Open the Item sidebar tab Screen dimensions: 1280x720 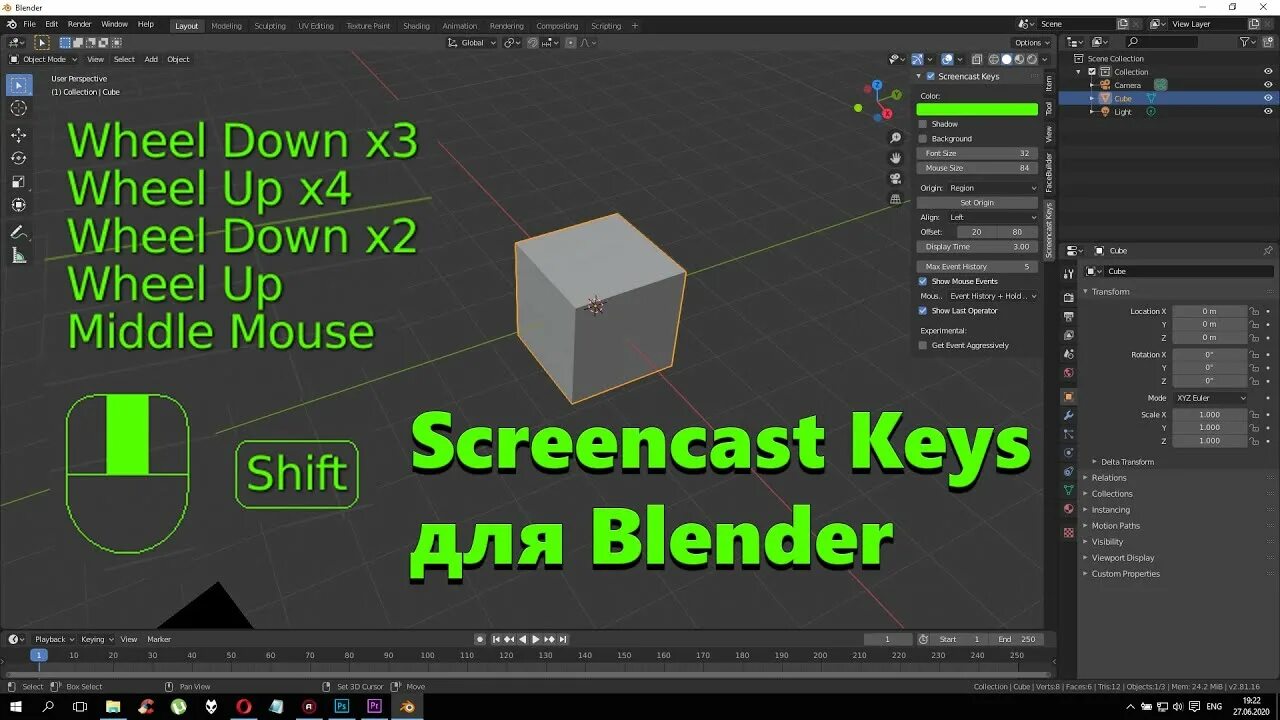coord(1049,83)
